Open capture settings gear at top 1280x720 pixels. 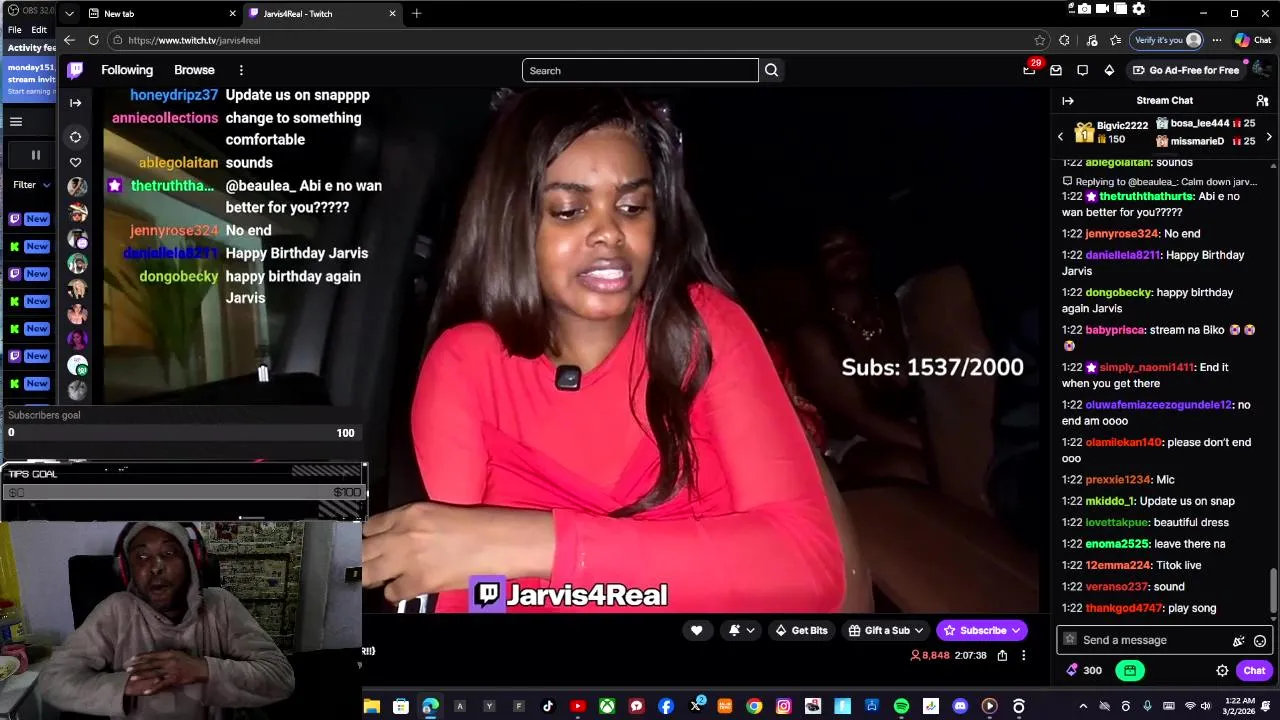coord(1138,9)
